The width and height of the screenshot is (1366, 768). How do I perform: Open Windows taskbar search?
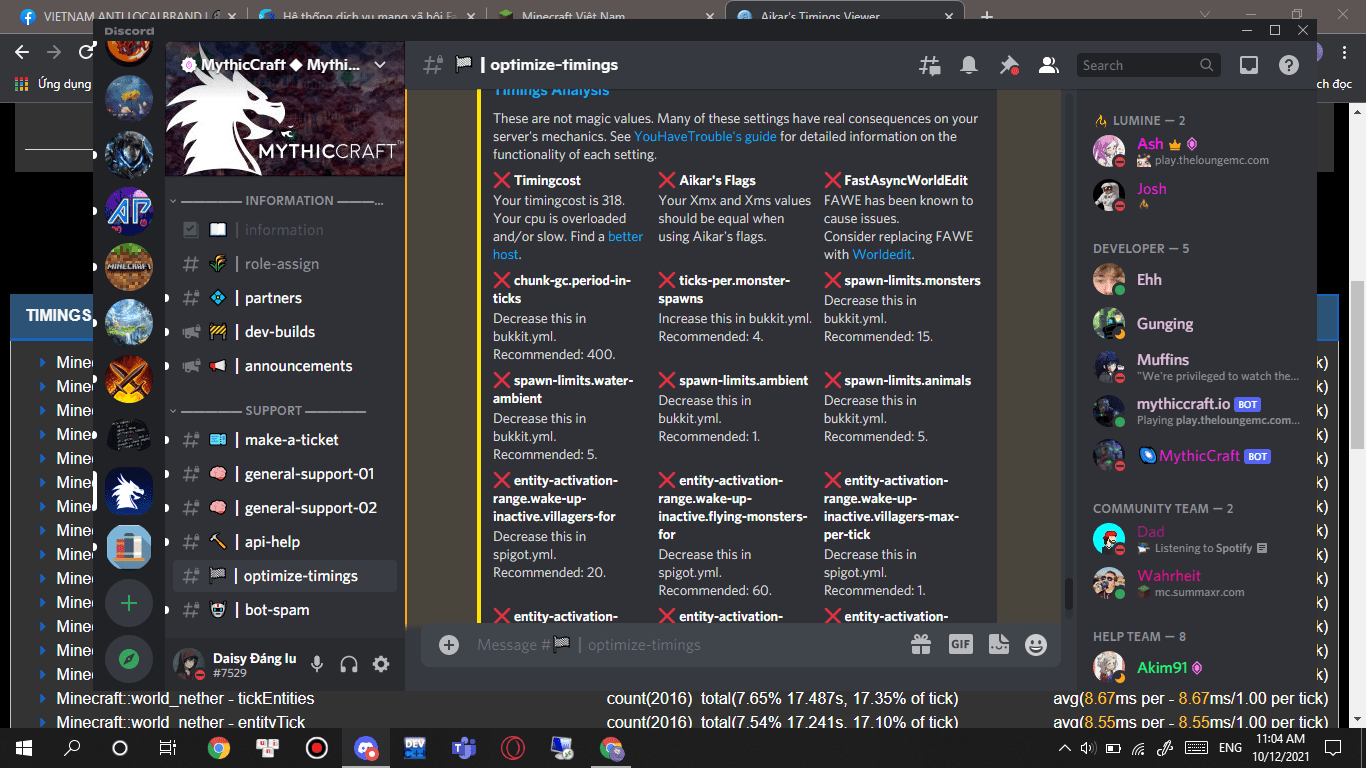pyautogui.click(x=72, y=747)
